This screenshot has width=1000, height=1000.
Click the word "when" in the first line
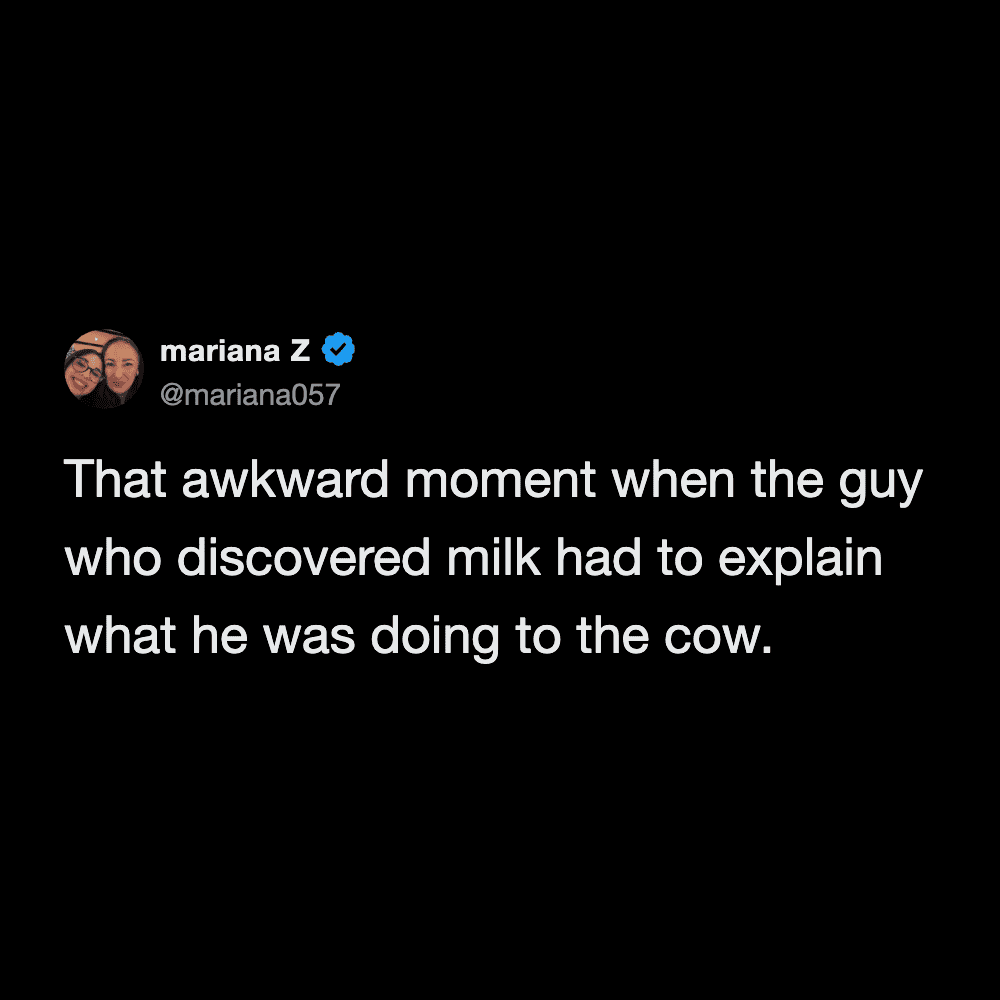pos(673,479)
